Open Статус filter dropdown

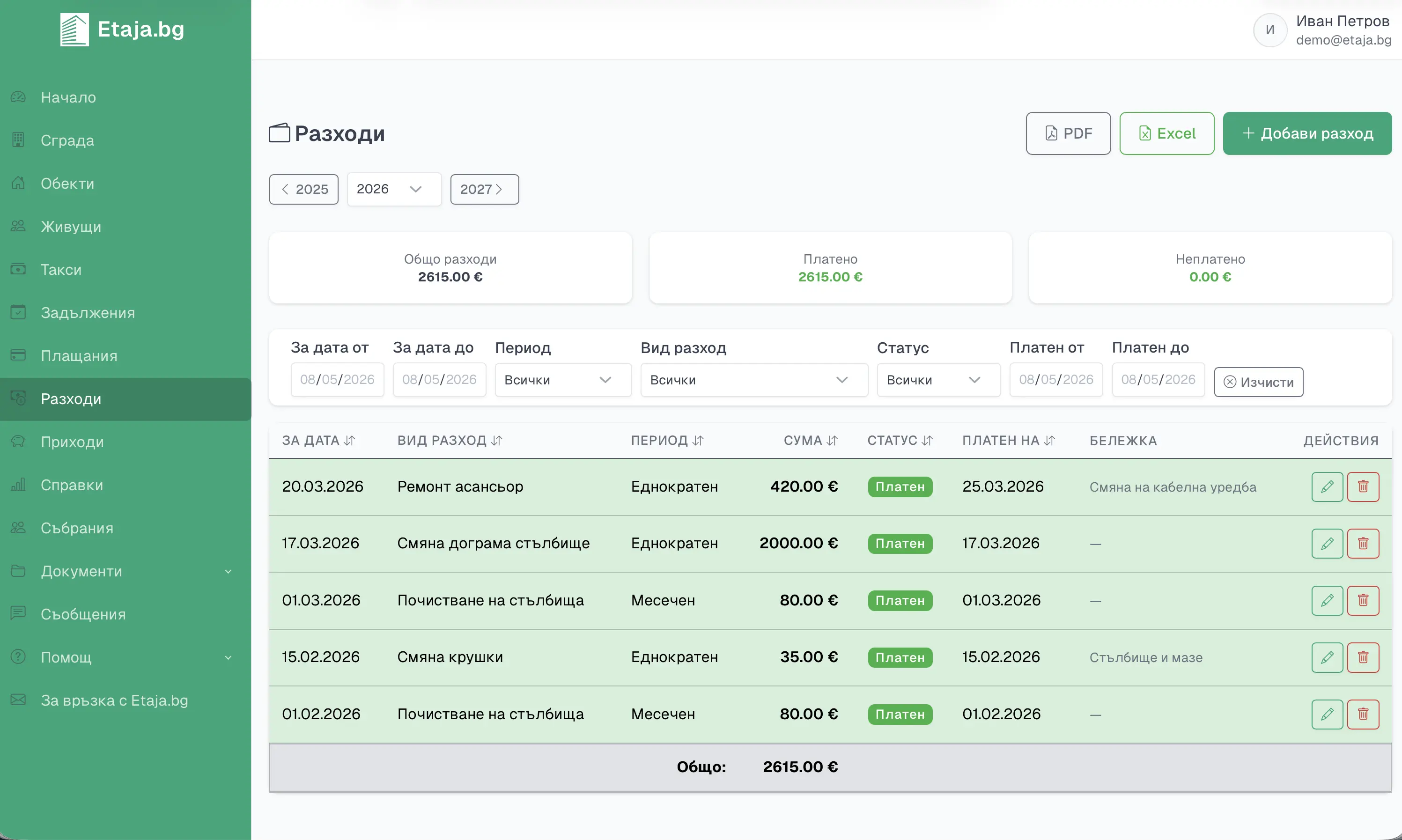click(x=938, y=380)
